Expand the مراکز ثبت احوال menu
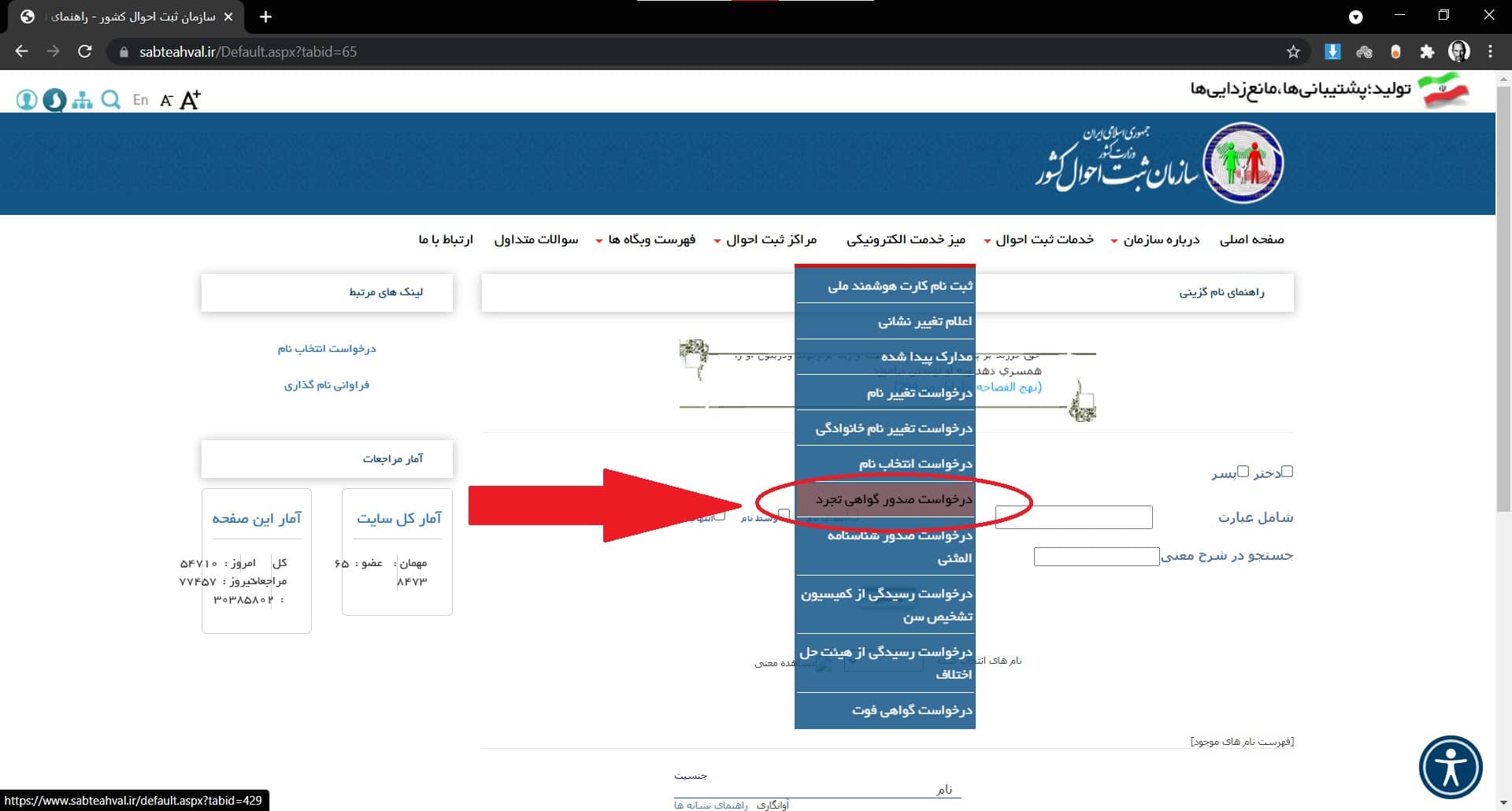Viewport: 1512px width, 811px height. coord(765,239)
